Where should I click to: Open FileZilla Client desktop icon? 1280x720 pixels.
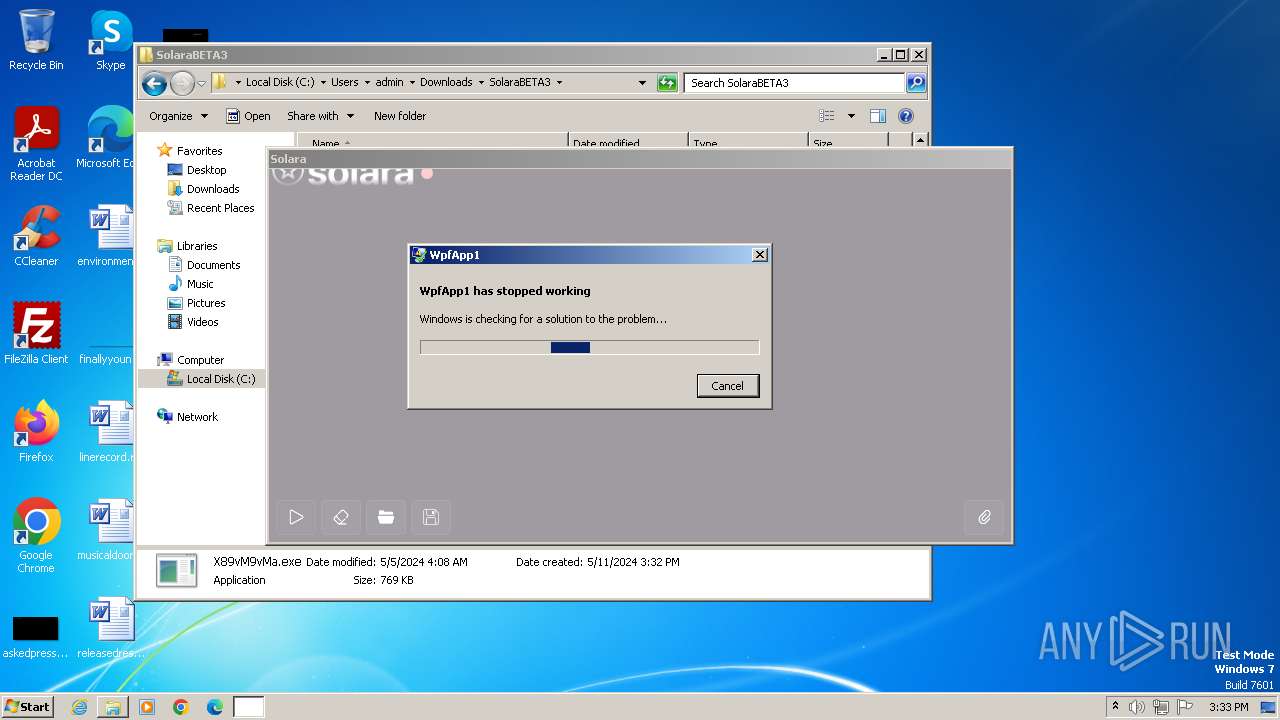click(x=36, y=334)
